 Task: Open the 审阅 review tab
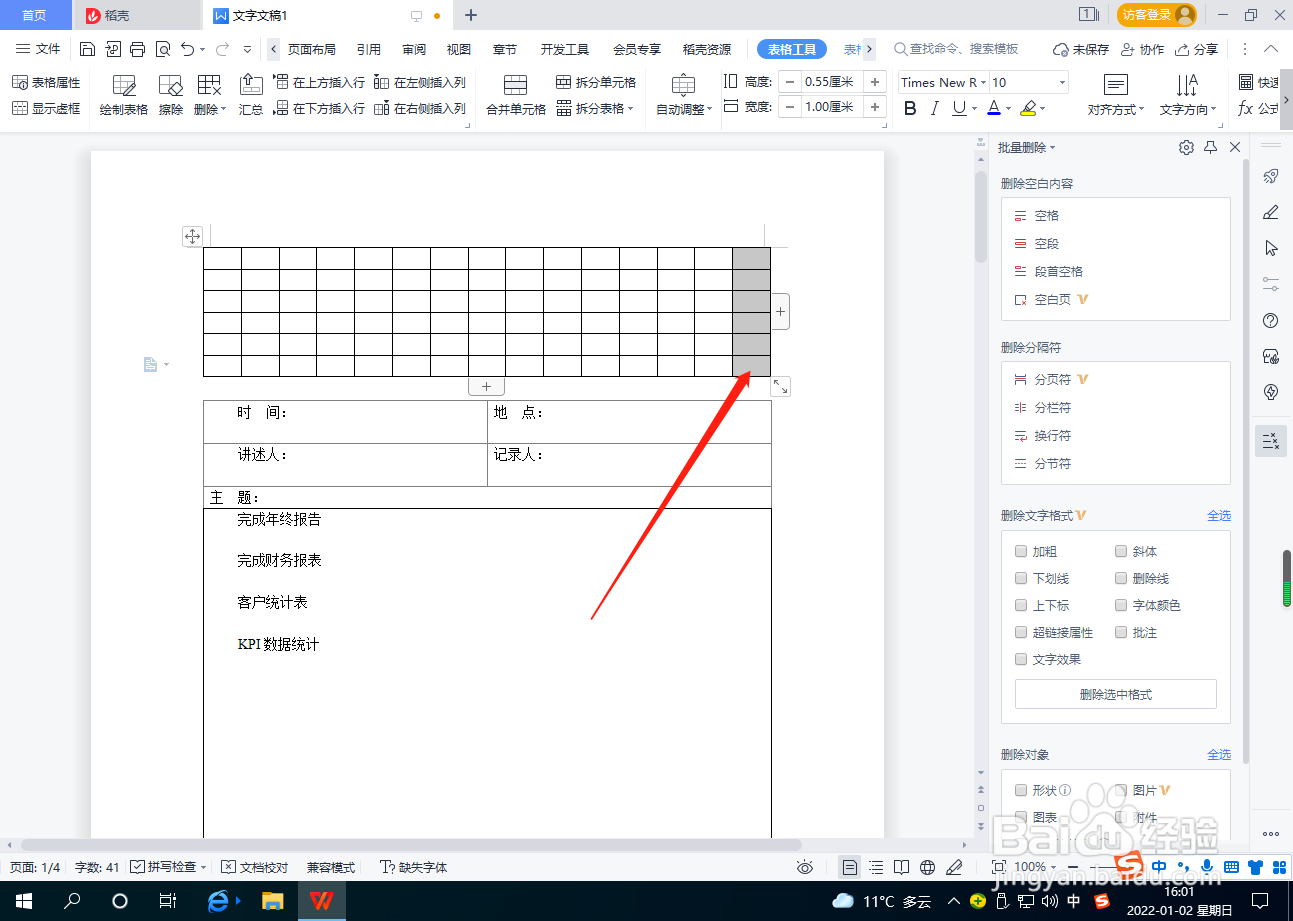414,48
